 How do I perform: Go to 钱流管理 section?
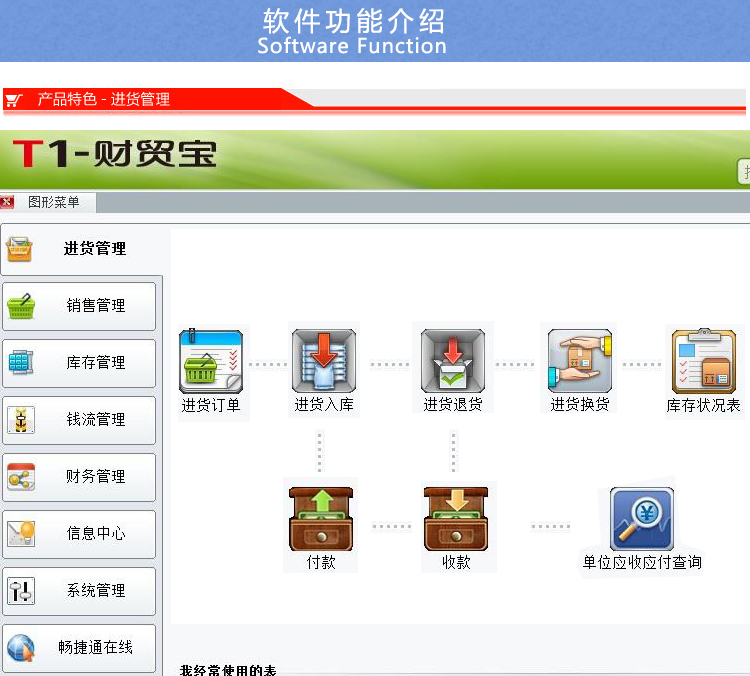[79, 420]
